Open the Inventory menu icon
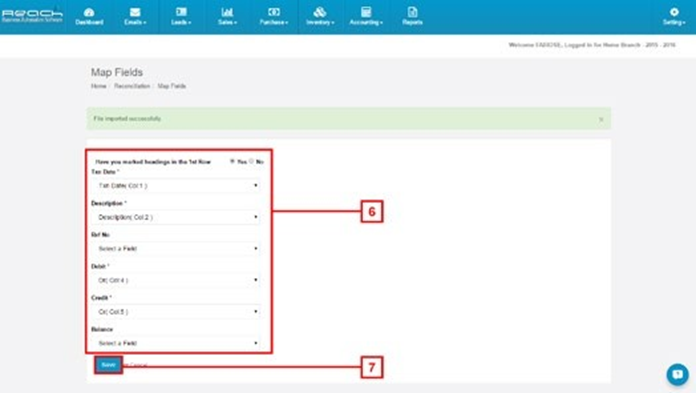Viewport: 696px width, 393px height. pyautogui.click(x=320, y=12)
